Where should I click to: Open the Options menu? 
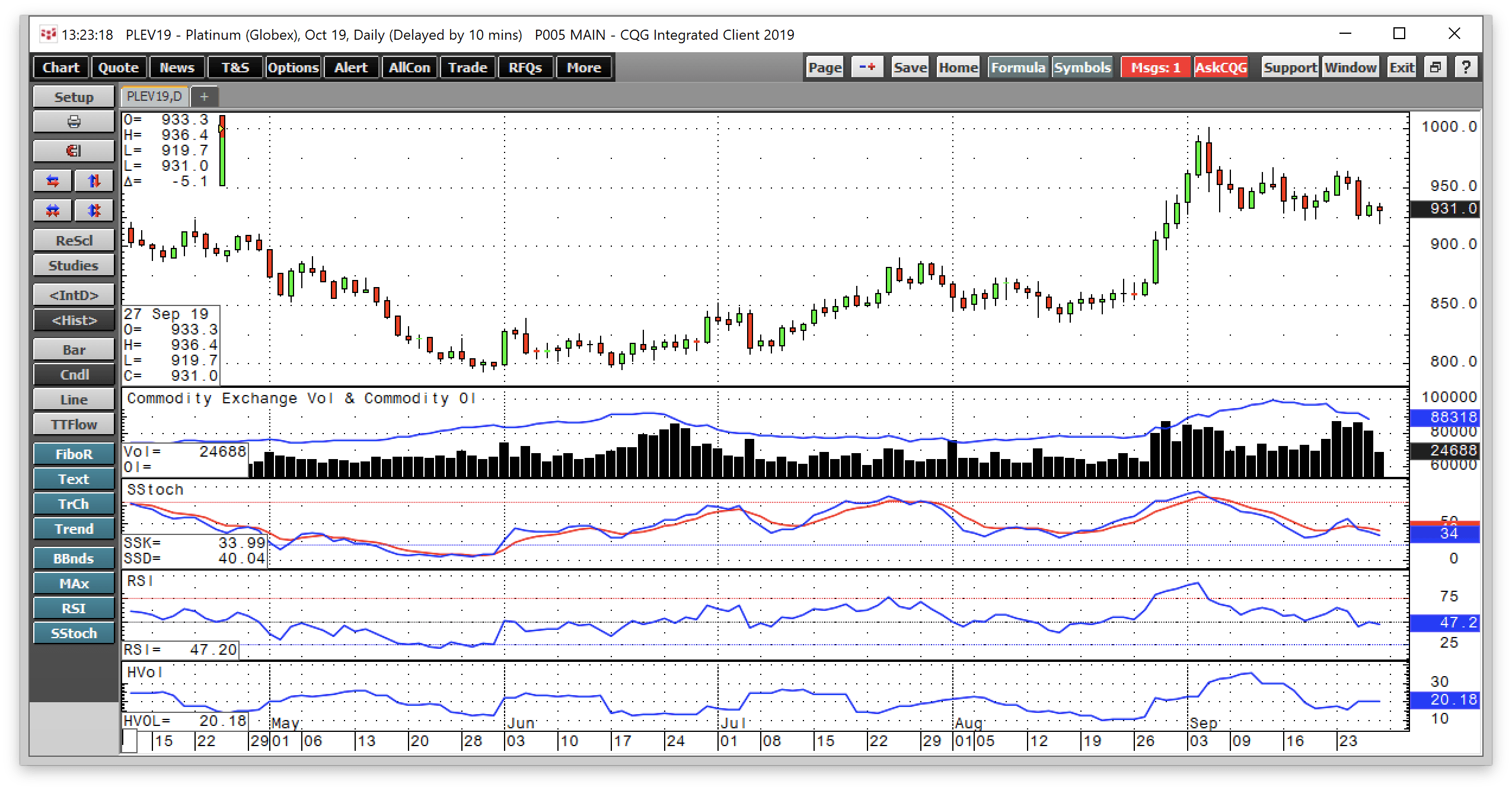(293, 68)
